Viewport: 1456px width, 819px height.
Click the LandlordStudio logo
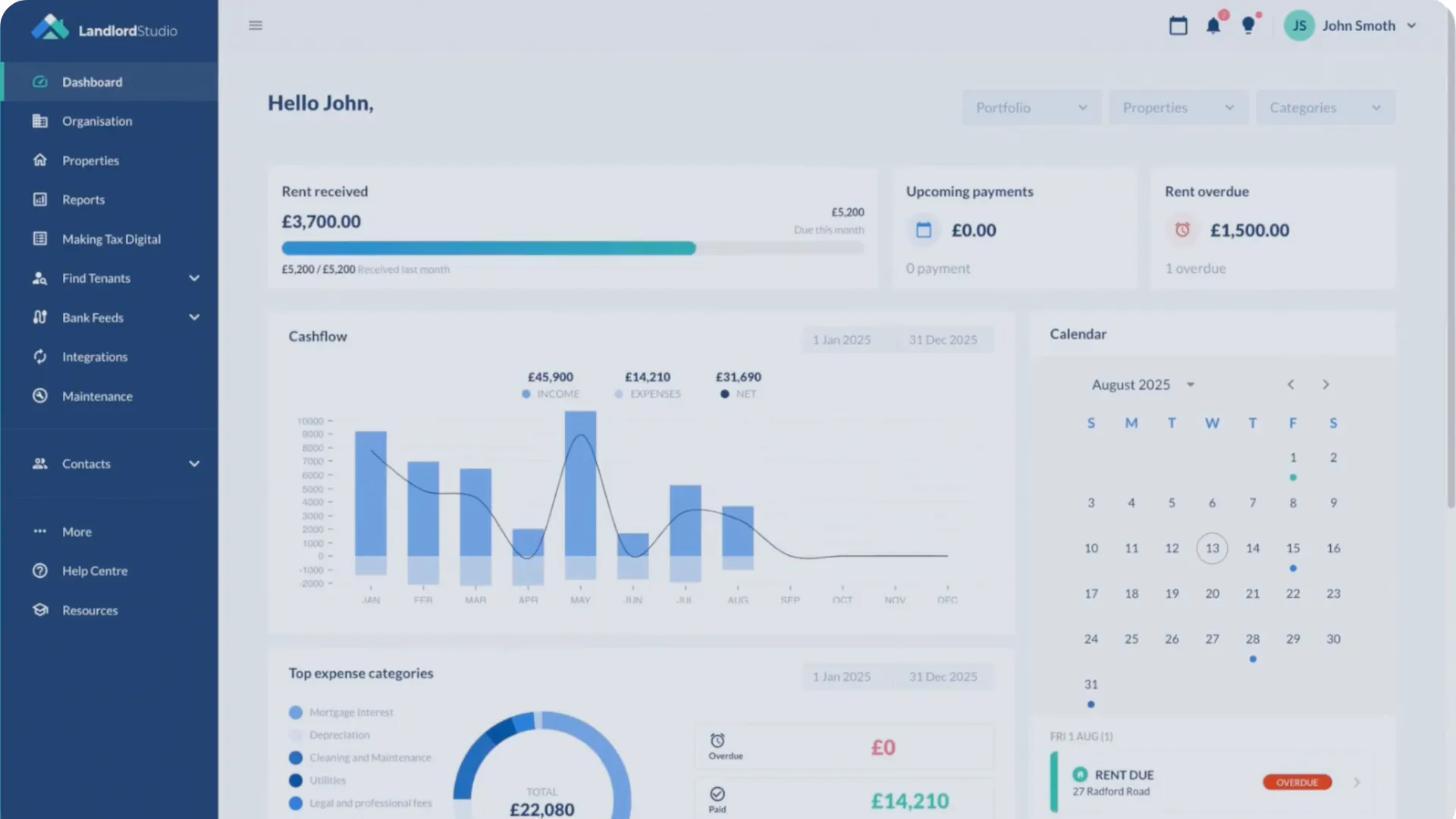104,29
